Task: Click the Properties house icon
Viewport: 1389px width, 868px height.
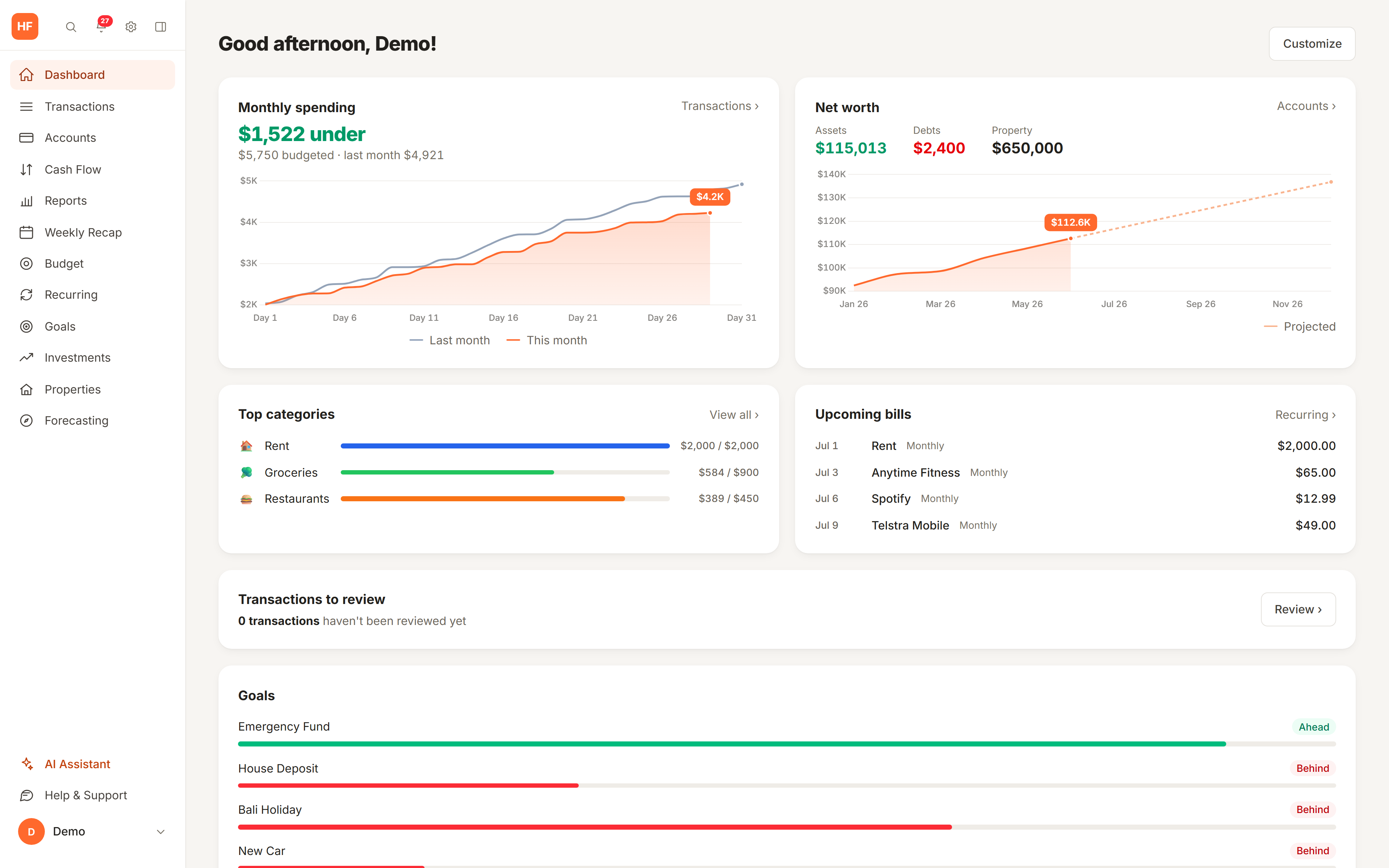Action: coord(26,389)
